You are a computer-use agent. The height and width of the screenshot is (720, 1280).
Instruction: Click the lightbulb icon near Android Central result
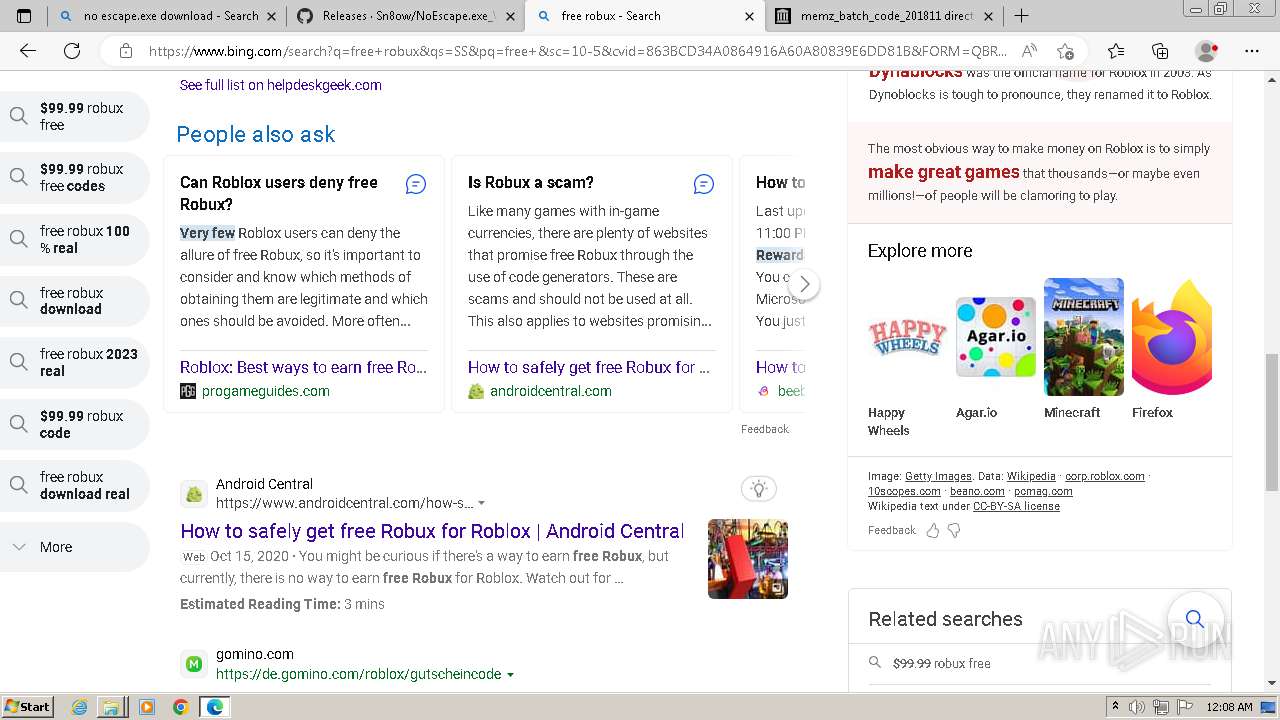[x=759, y=489]
